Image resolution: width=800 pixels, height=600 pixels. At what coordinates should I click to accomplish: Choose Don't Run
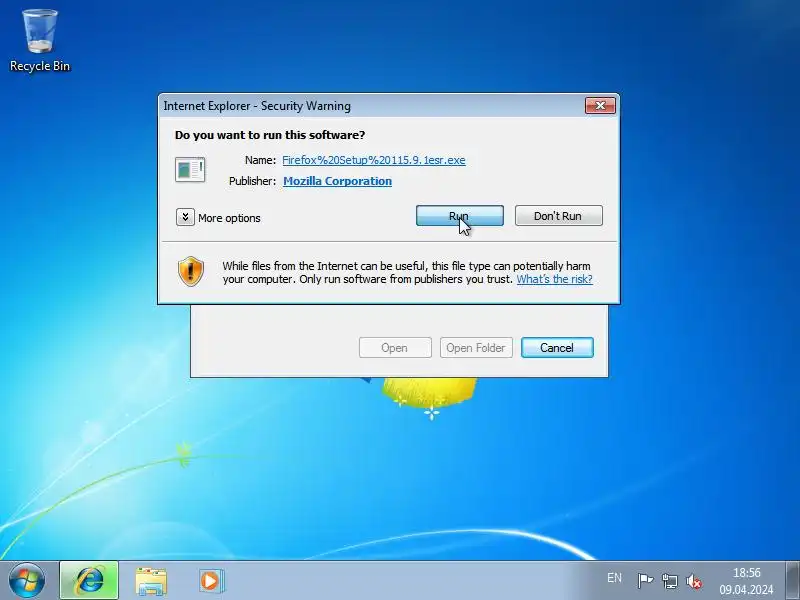coord(559,216)
